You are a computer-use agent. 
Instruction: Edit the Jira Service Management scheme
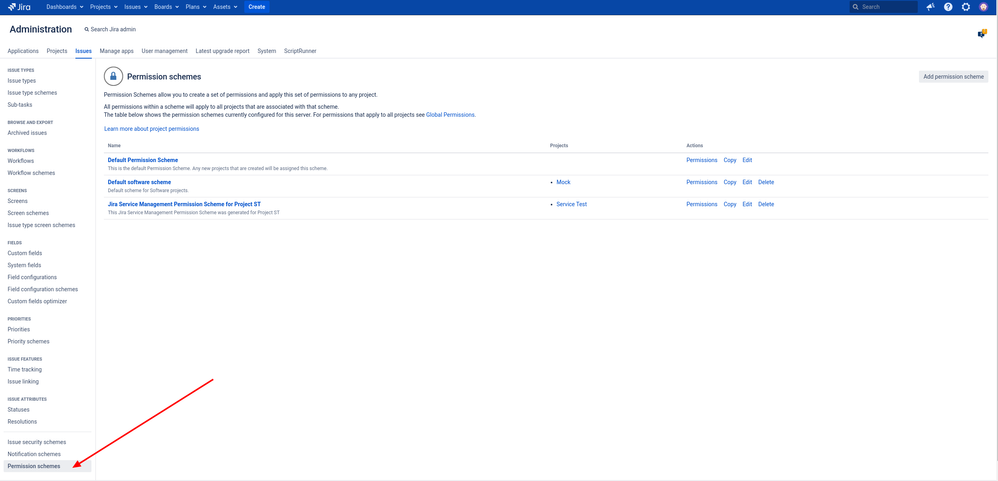pos(747,204)
